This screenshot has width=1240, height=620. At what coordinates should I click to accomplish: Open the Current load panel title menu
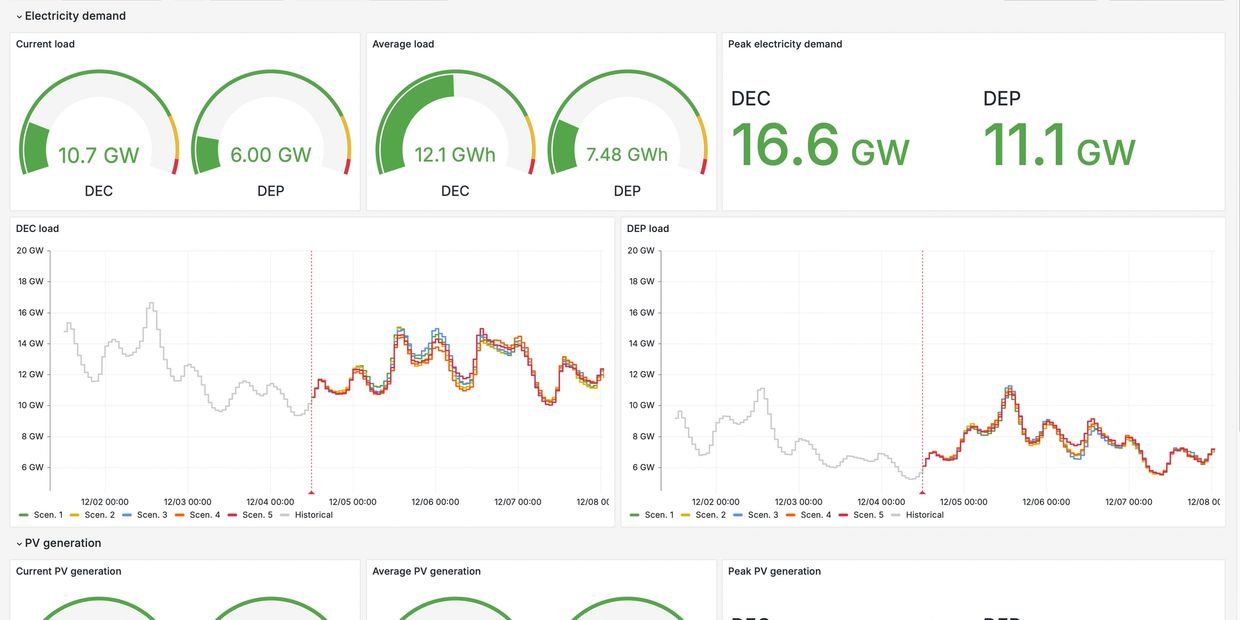click(x=45, y=44)
